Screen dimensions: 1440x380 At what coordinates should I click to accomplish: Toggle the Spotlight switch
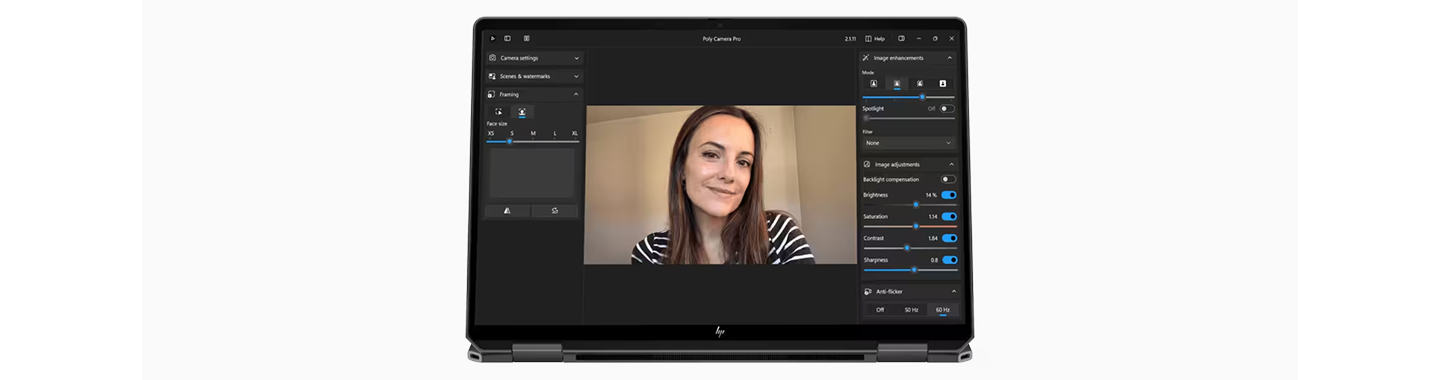(x=947, y=108)
